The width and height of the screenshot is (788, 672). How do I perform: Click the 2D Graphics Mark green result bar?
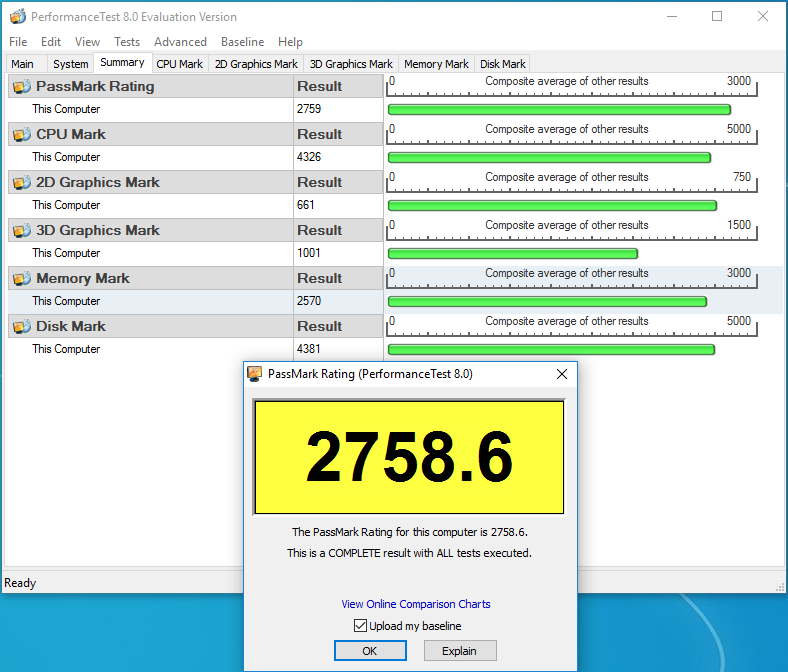pyautogui.click(x=552, y=206)
